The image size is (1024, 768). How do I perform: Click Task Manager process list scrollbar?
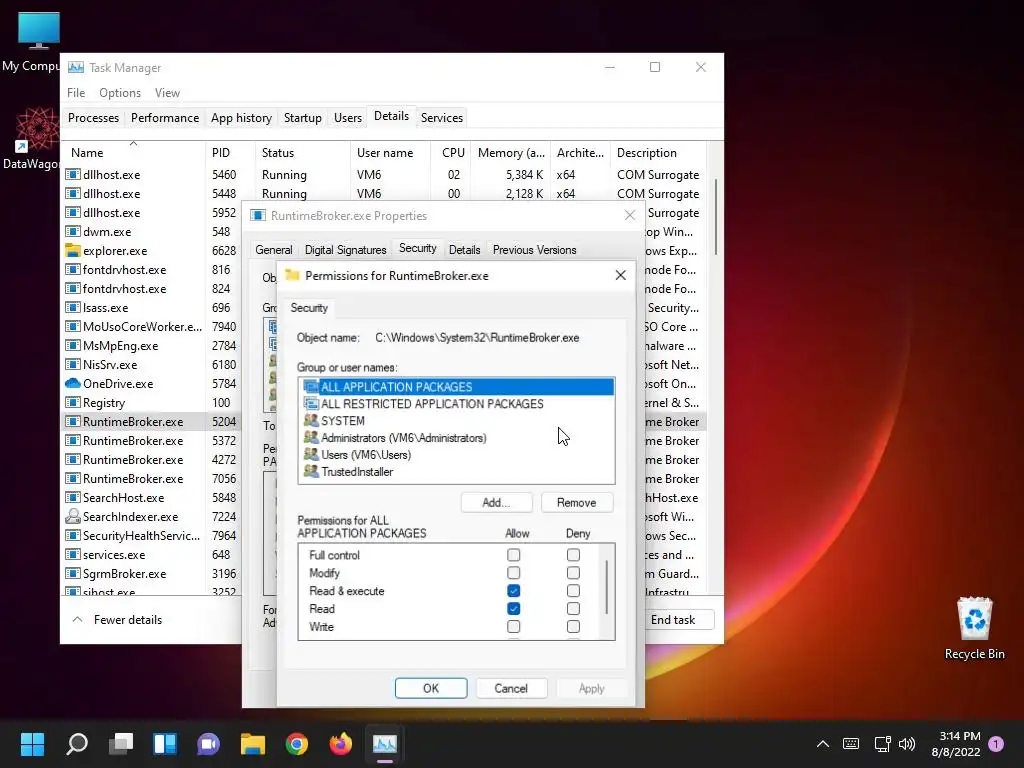click(x=716, y=217)
